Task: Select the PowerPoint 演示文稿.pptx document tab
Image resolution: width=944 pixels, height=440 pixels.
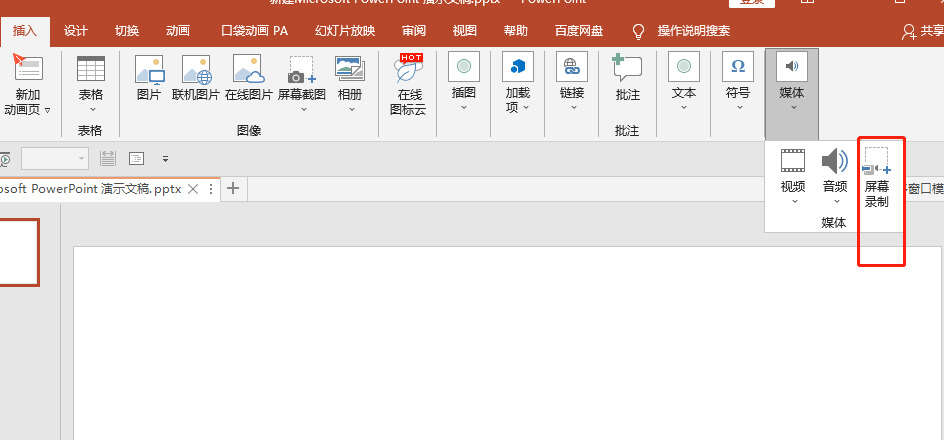Action: tap(90, 189)
